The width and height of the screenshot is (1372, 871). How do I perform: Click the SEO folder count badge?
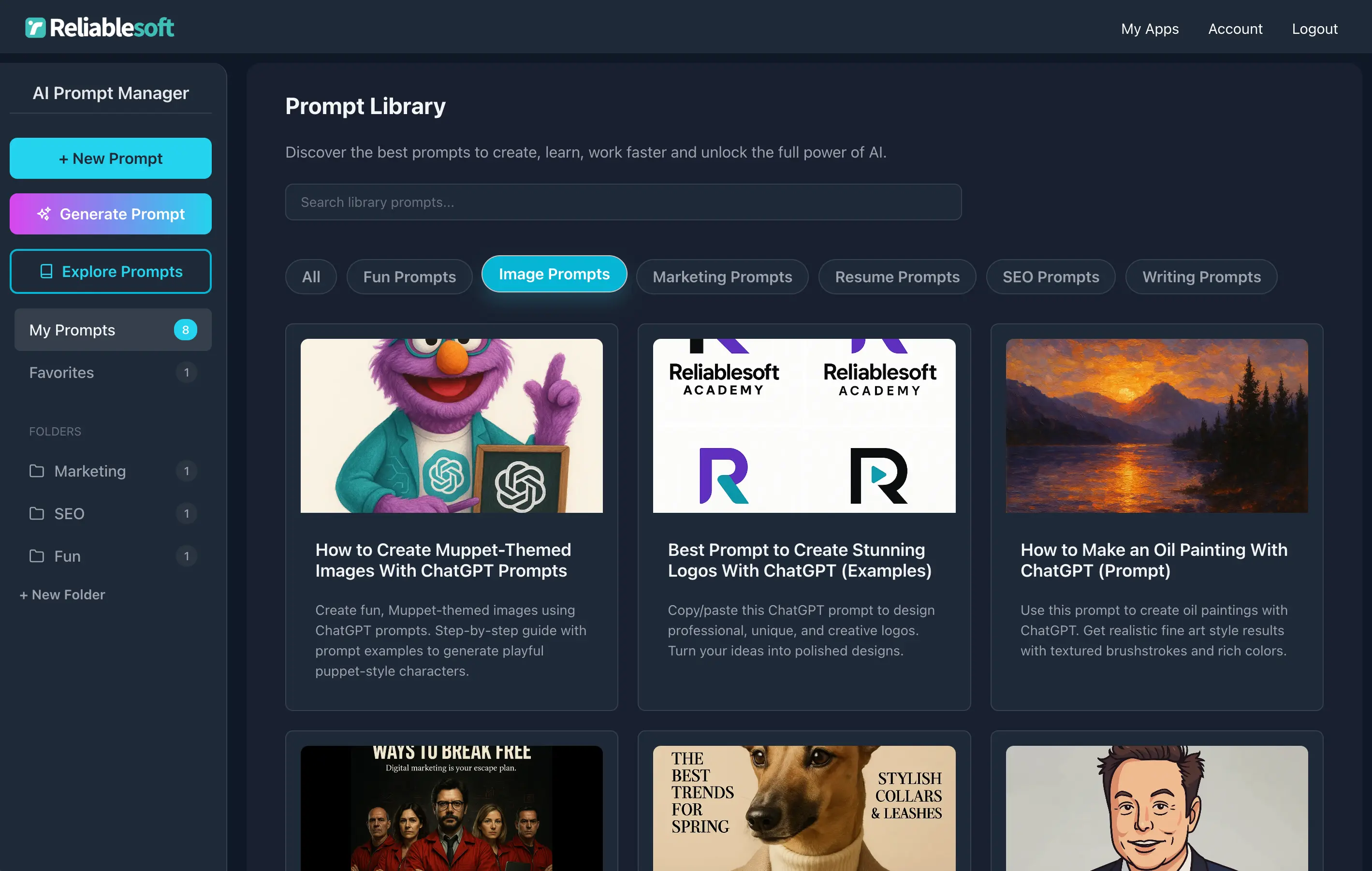tap(186, 514)
